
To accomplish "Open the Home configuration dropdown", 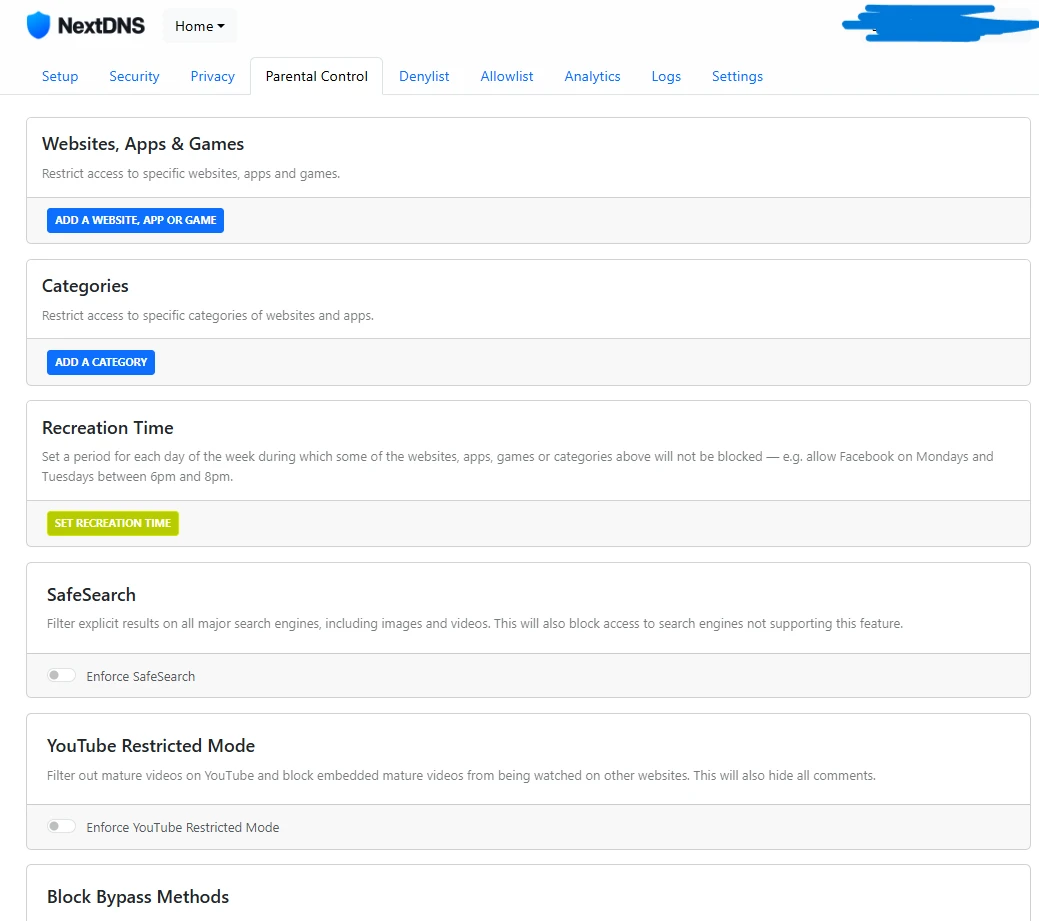I will click(x=199, y=26).
